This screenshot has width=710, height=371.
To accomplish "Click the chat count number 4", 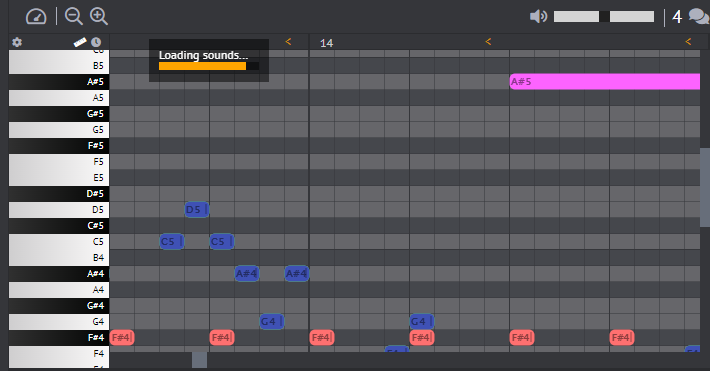I will 677,17.
